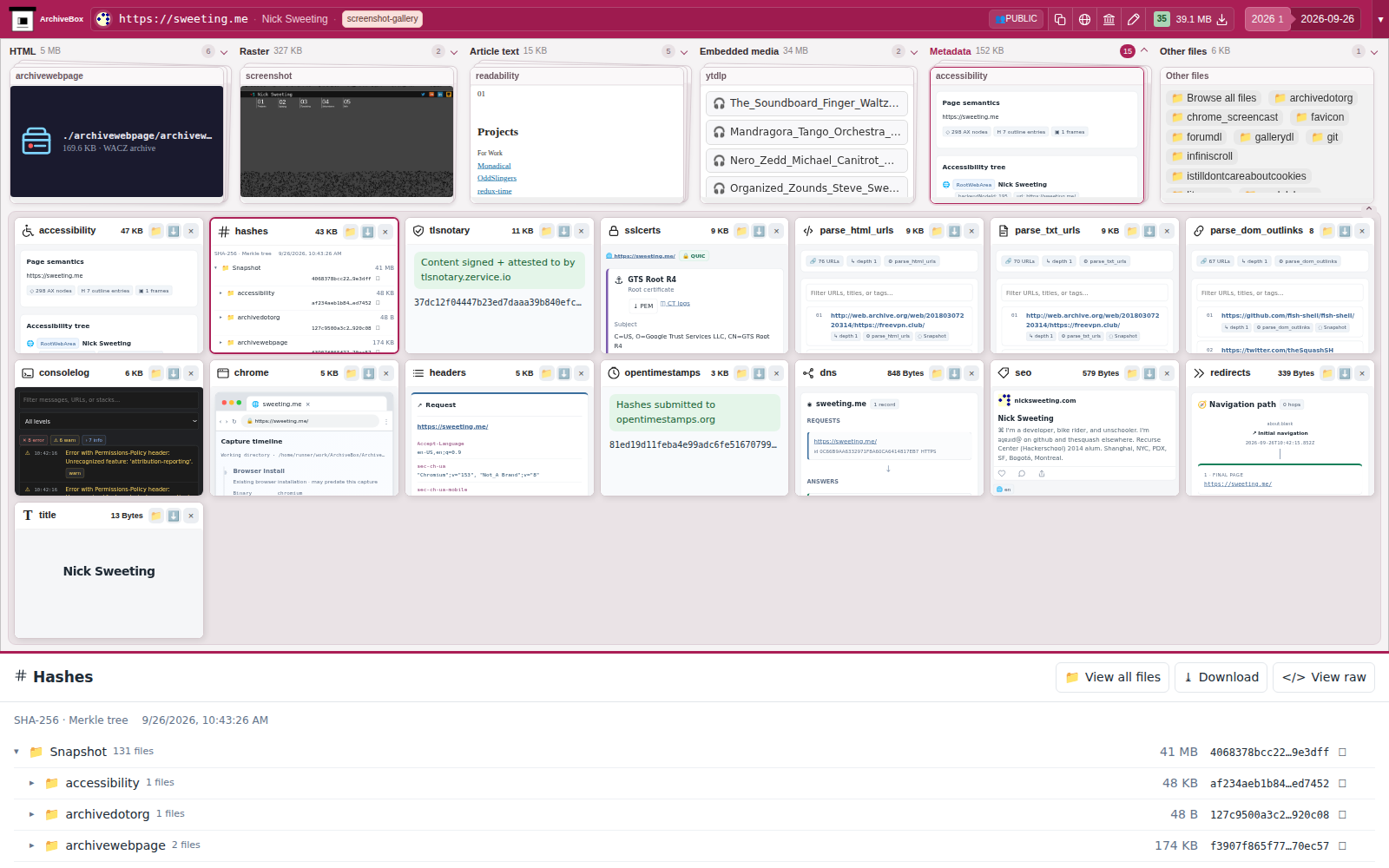1389x868 pixels.
Task: Click the View all files button
Action: [x=1112, y=677]
